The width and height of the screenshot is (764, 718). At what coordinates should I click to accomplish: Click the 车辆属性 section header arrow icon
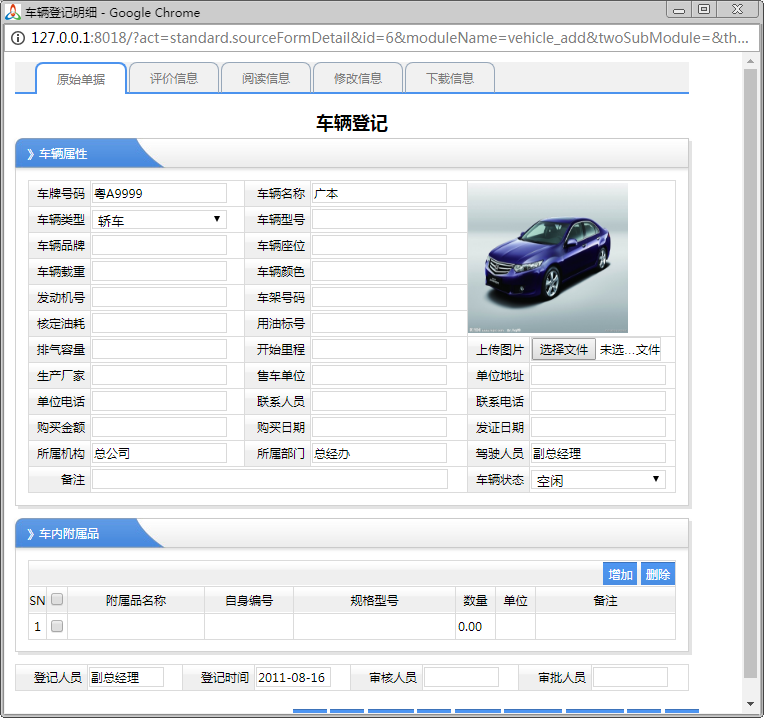30,154
